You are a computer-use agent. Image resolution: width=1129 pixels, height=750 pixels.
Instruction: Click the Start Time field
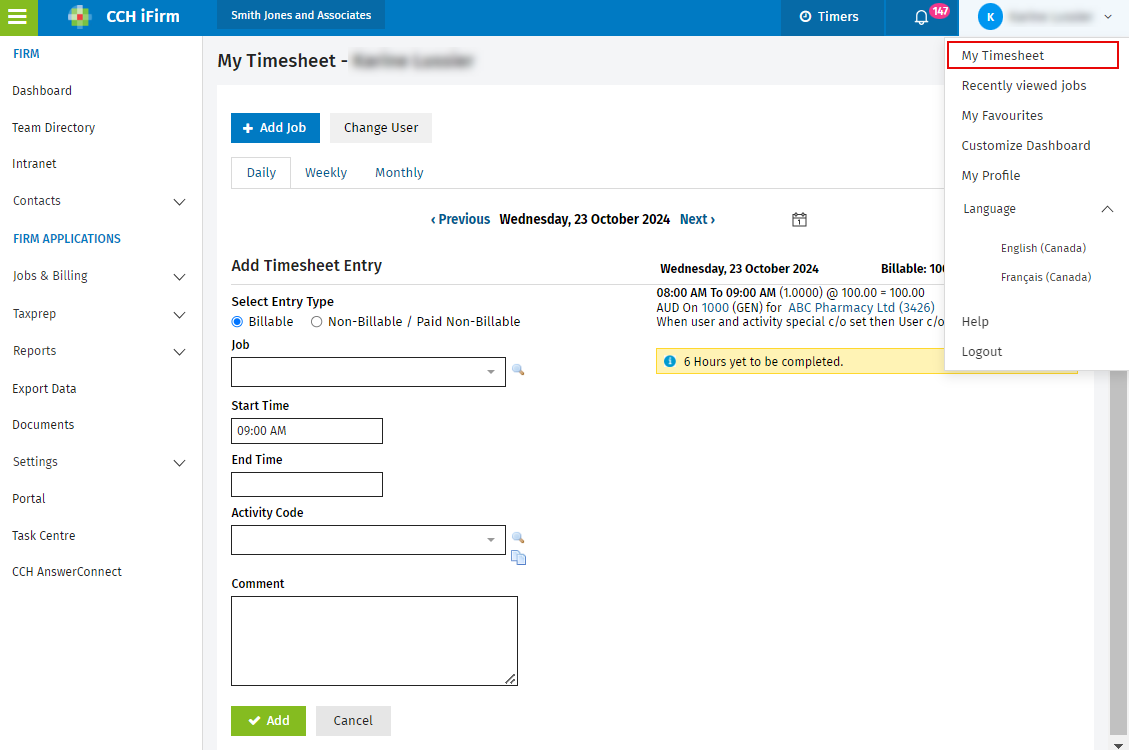coord(307,431)
